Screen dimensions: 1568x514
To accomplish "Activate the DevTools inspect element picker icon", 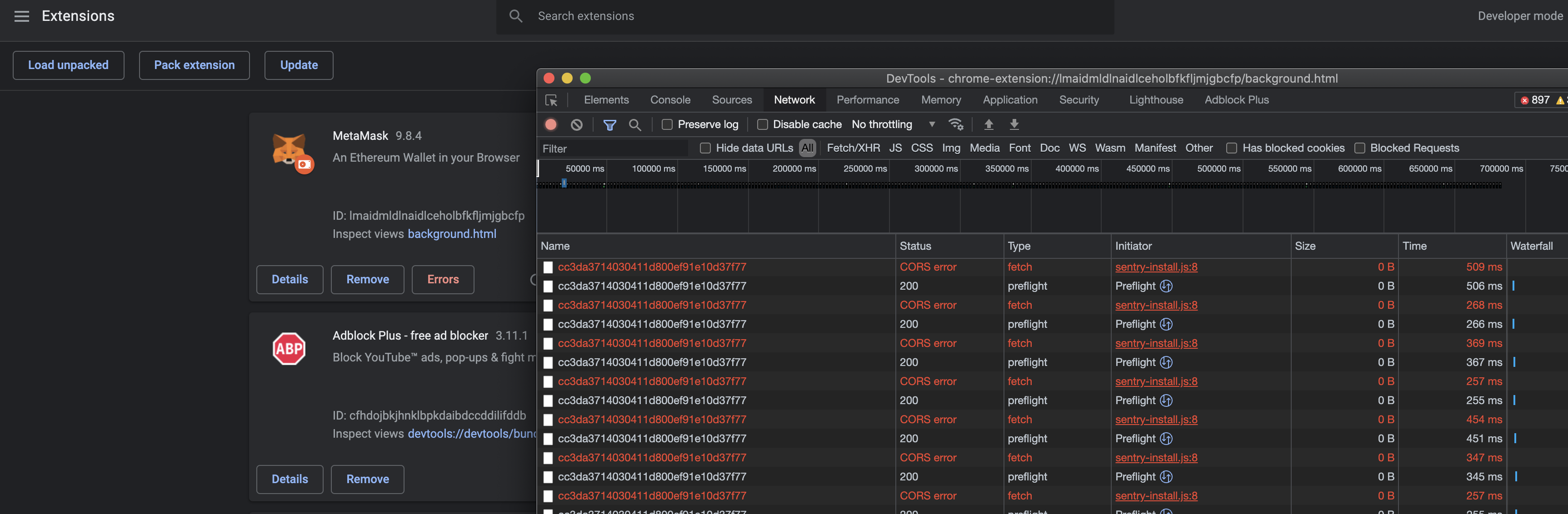I will point(551,100).
